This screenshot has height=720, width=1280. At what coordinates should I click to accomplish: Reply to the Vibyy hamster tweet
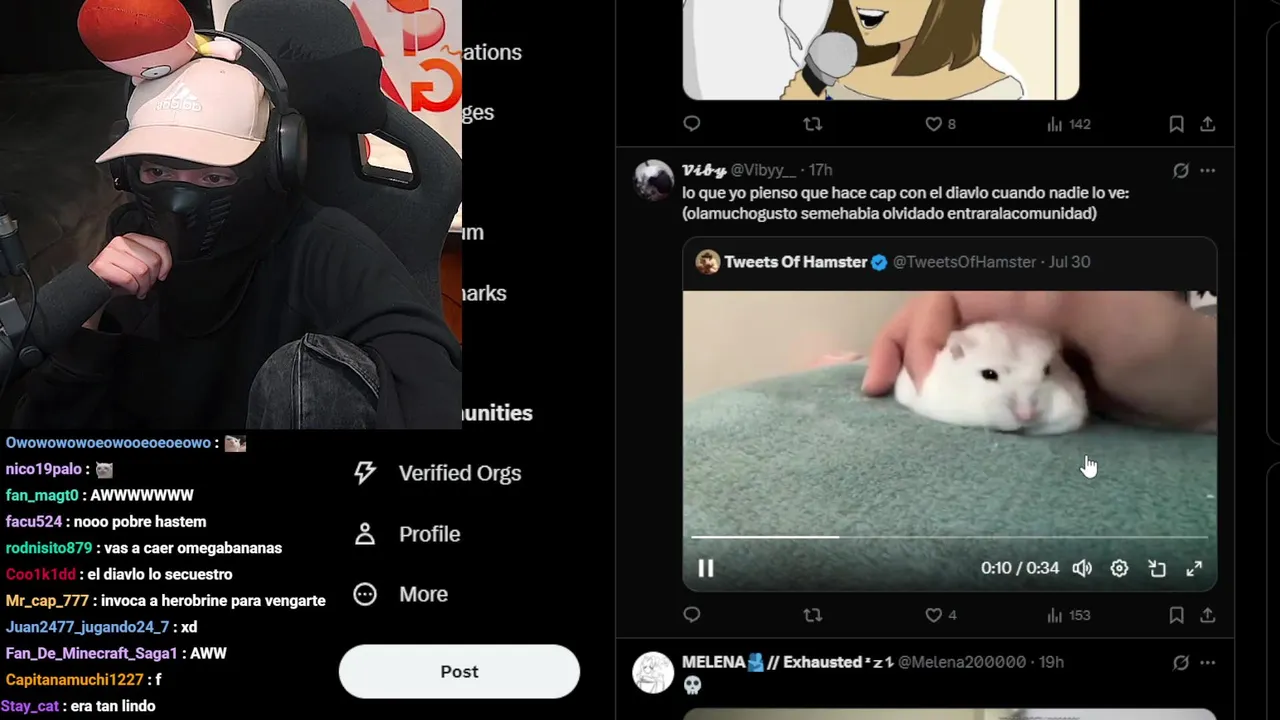click(691, 615)
